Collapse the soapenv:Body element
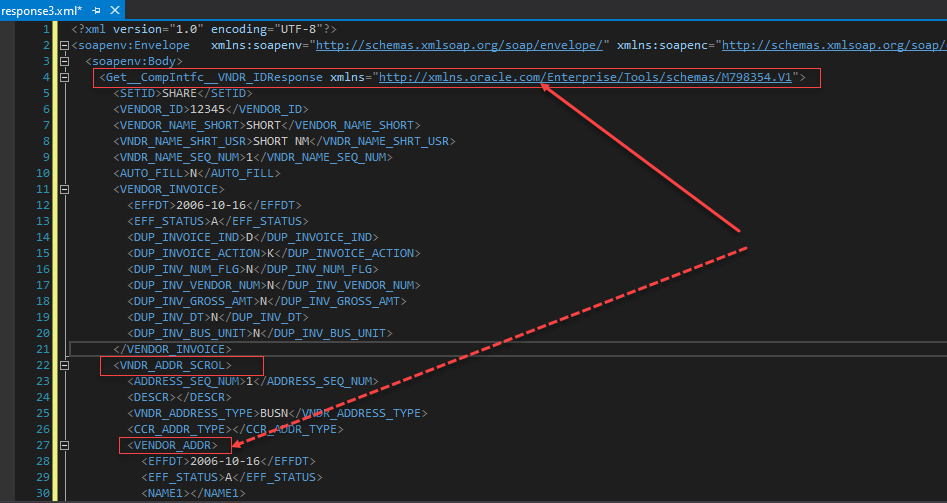Image resolution: width=947 pixels, height=503 pixels. pos(65,61)
